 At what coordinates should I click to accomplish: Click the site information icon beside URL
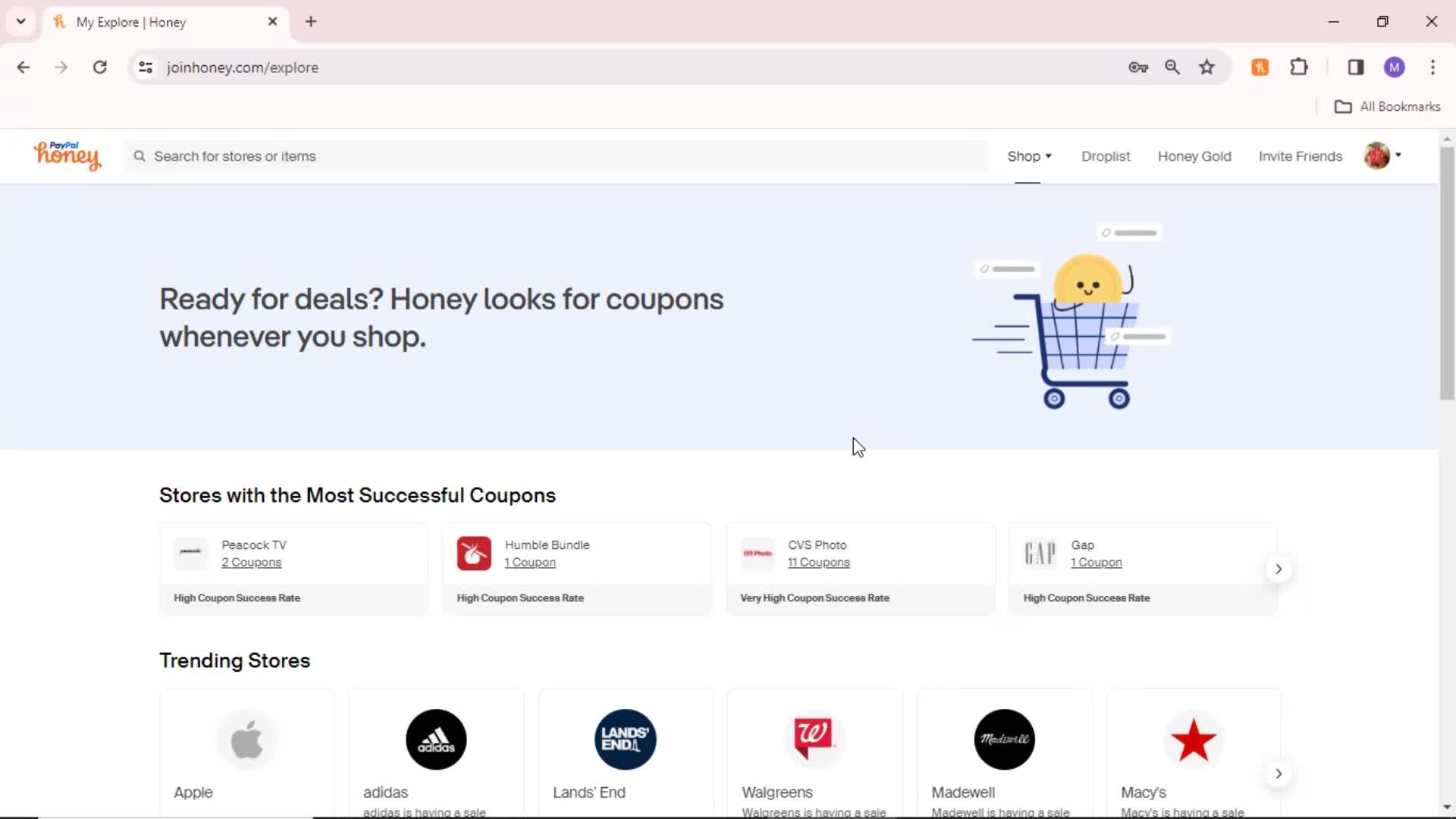[146, 67]
